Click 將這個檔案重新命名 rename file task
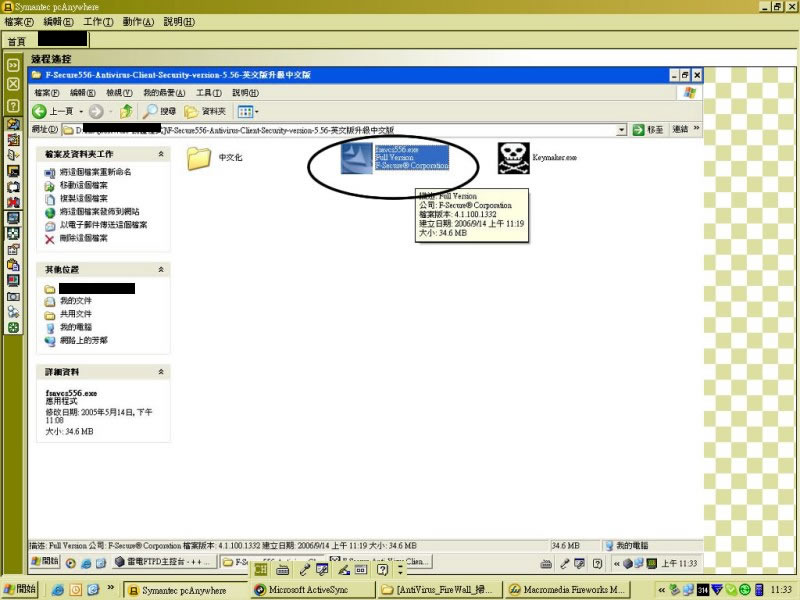Screen dimensions: 800x600 point(95,172)
